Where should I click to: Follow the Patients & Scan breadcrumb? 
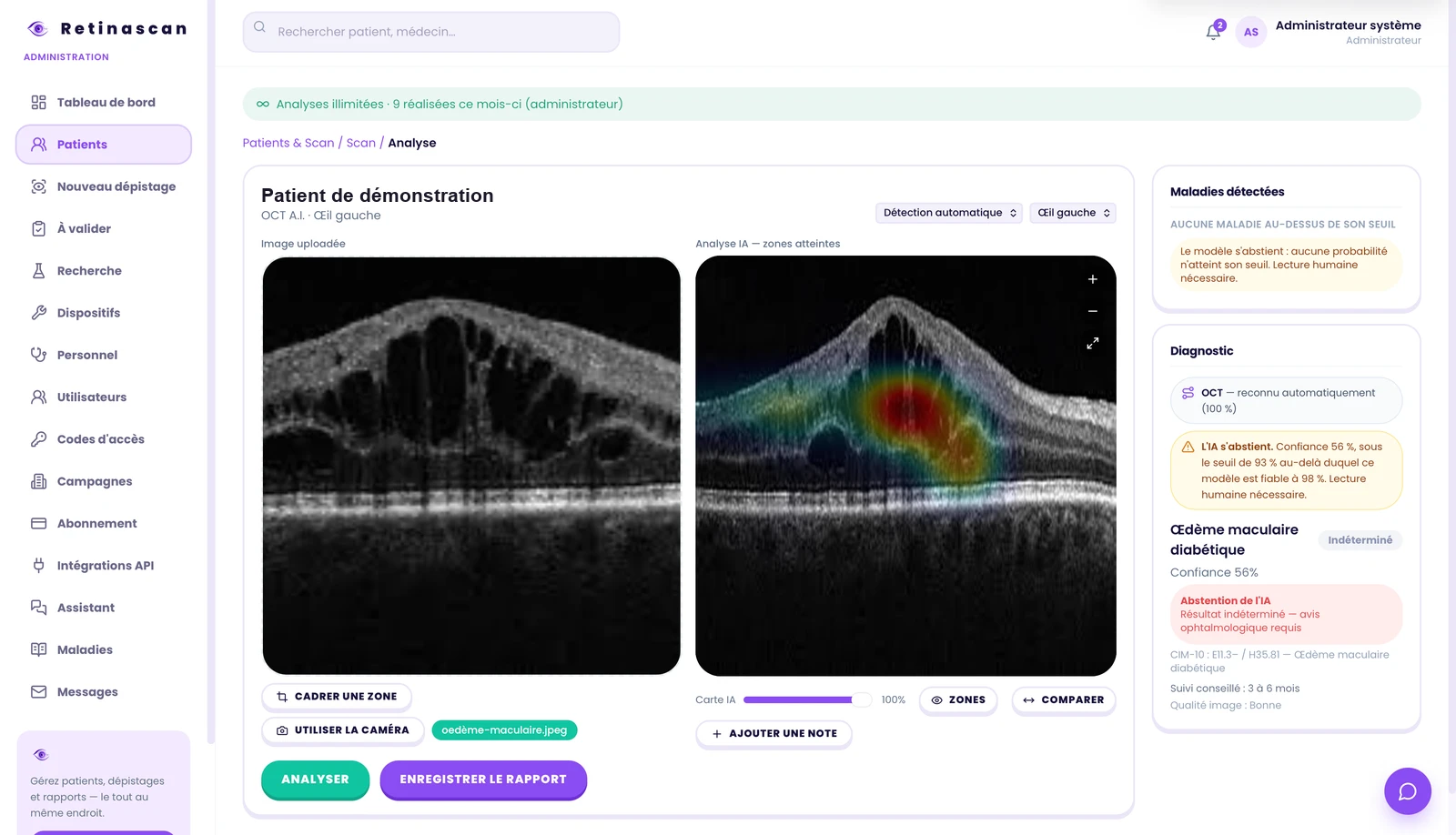288,143
